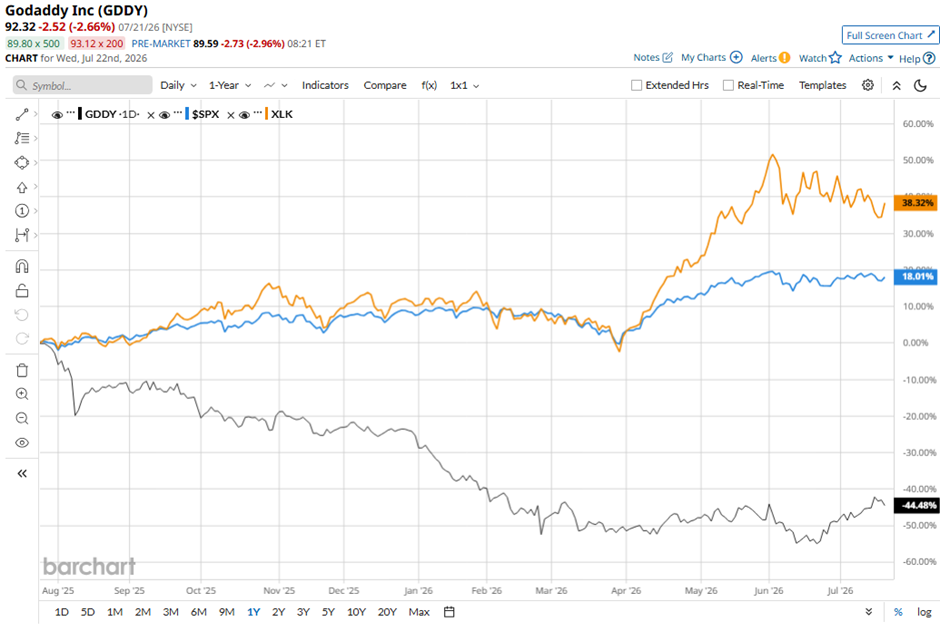This screenshot has width=940, height=631.
Task: Open the Templates menu
Action: pyautogui.click(x=822, y=85)
